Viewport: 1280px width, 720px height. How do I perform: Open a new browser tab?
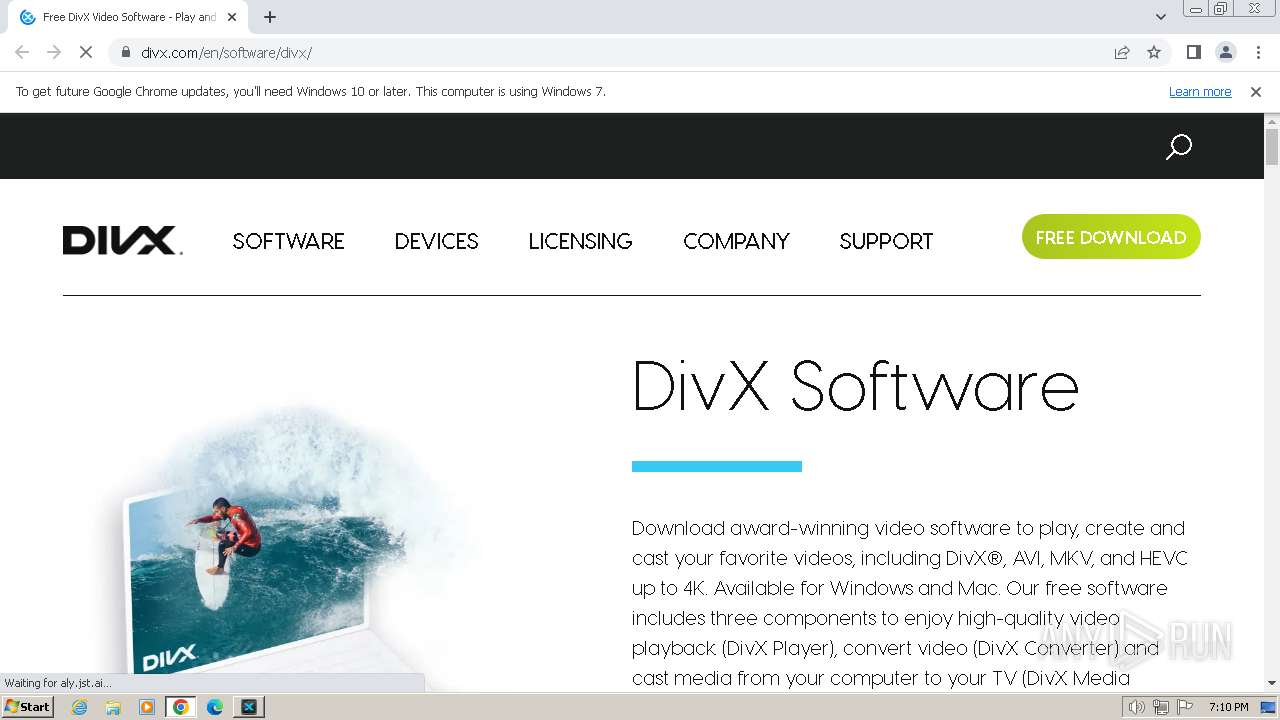[x=270, y=17]
